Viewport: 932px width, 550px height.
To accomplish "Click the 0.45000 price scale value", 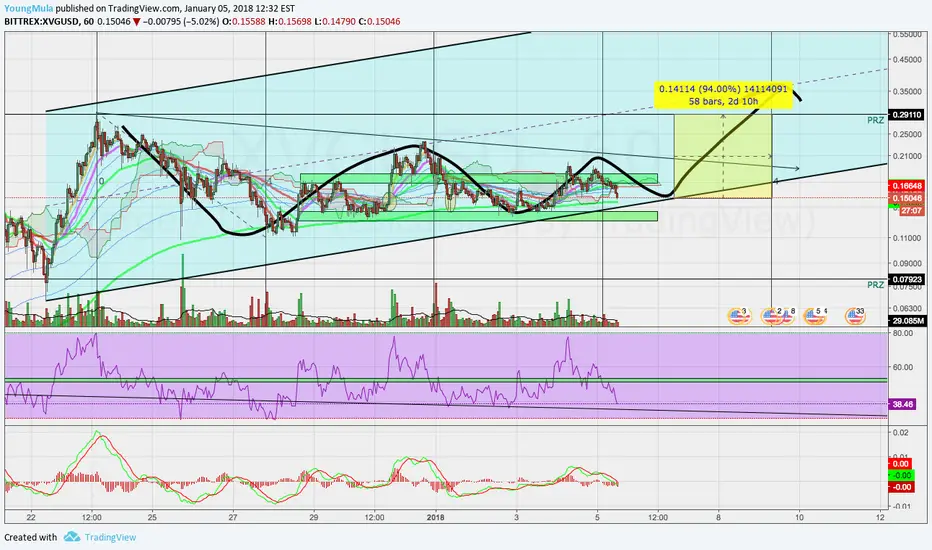I will [907, 59].
